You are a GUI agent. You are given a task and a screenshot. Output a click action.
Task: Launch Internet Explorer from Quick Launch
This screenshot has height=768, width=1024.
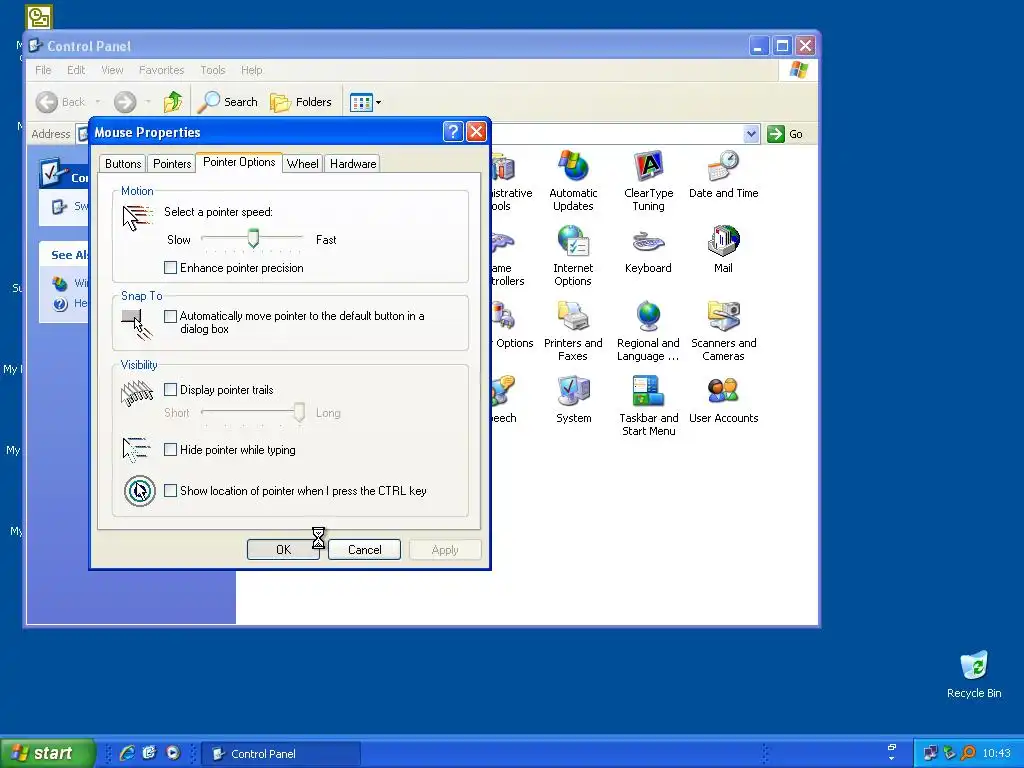127,753
